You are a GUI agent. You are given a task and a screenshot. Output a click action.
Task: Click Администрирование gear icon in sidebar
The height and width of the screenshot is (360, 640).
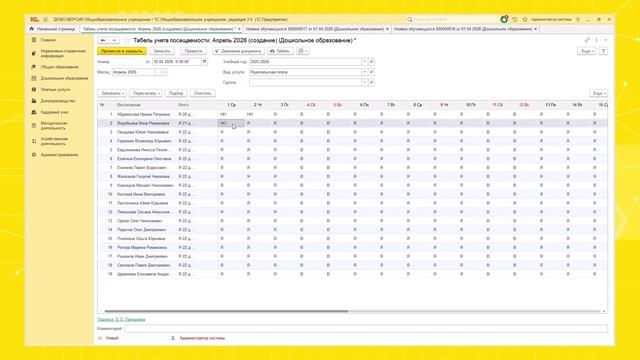pos(34,155)
